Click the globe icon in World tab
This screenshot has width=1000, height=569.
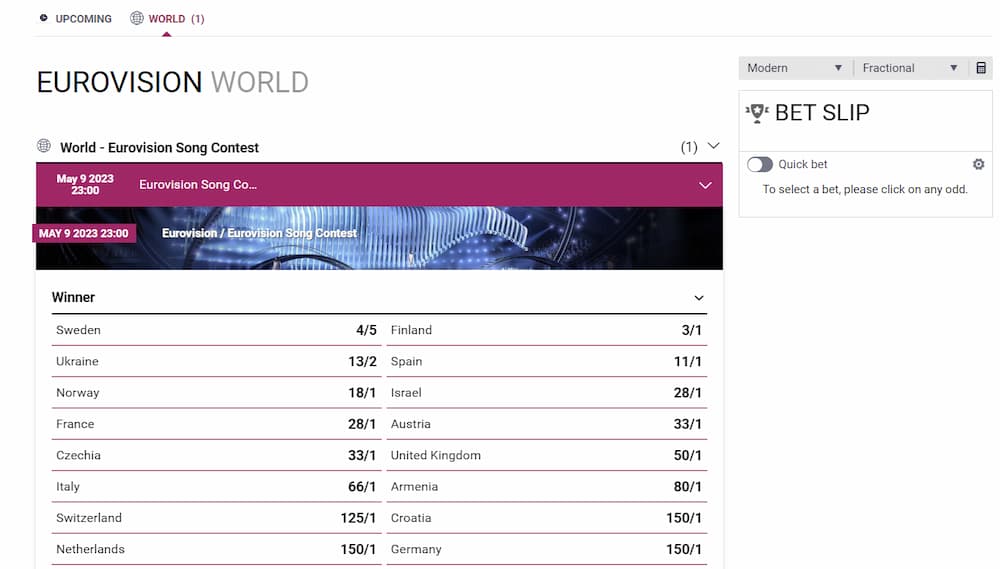tap(137, 18)
